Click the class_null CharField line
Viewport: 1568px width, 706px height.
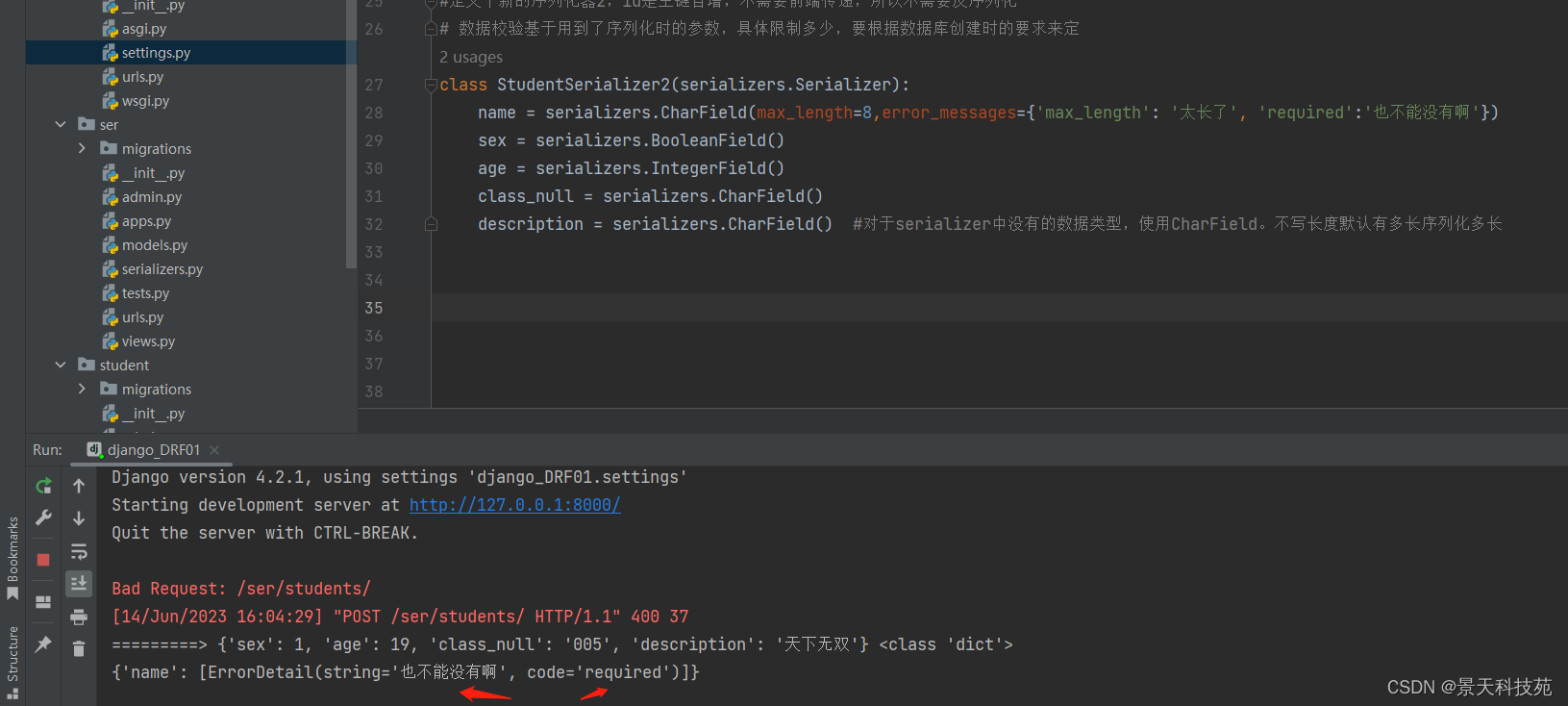click(650, 196)
